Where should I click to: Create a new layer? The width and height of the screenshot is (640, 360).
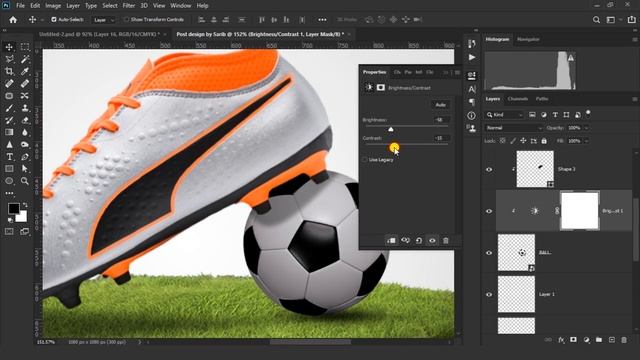click(611, 340)
